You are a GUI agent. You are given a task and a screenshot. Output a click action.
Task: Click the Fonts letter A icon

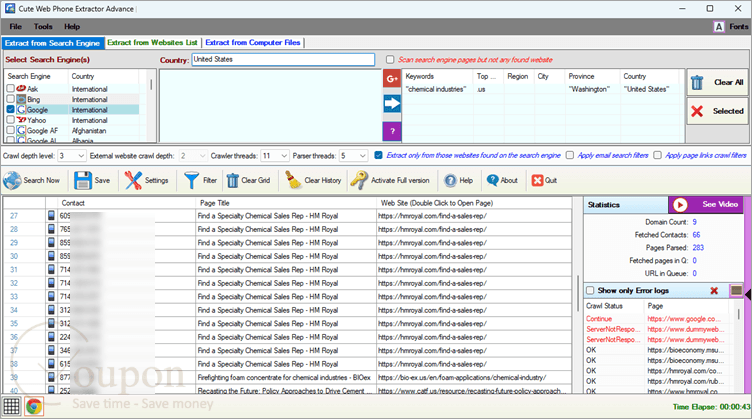718,27
